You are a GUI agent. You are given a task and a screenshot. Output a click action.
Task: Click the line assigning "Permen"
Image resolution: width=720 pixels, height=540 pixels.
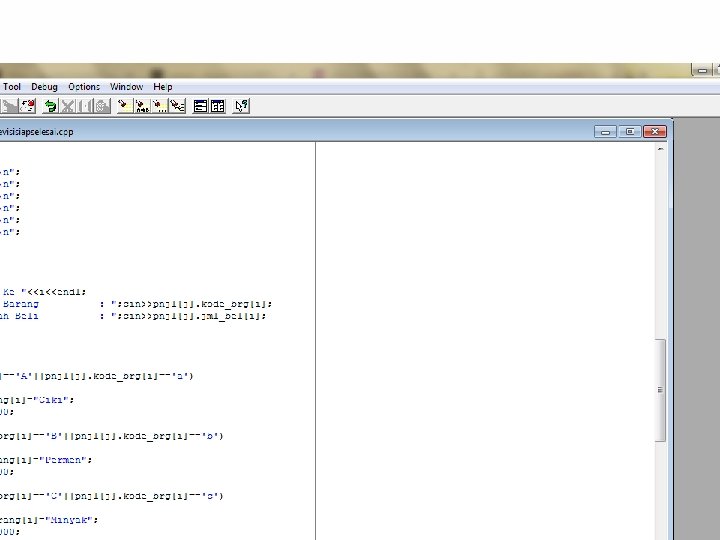click(46, 460)
